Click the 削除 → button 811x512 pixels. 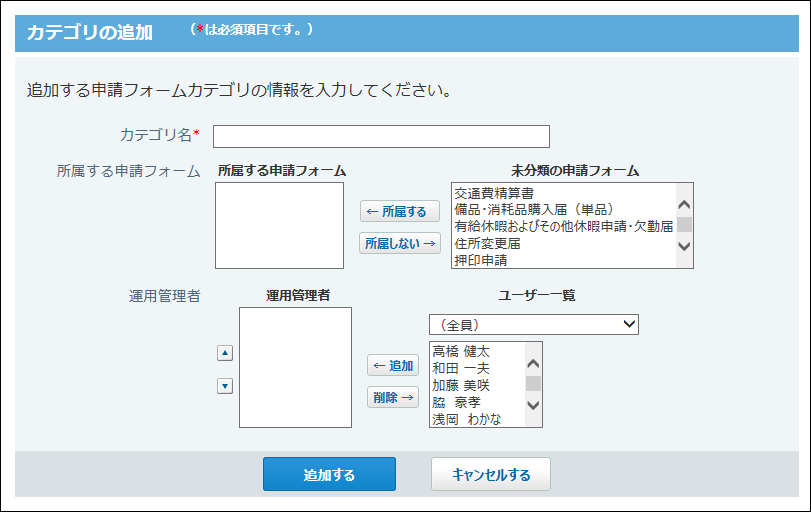(x=393, y=397)
